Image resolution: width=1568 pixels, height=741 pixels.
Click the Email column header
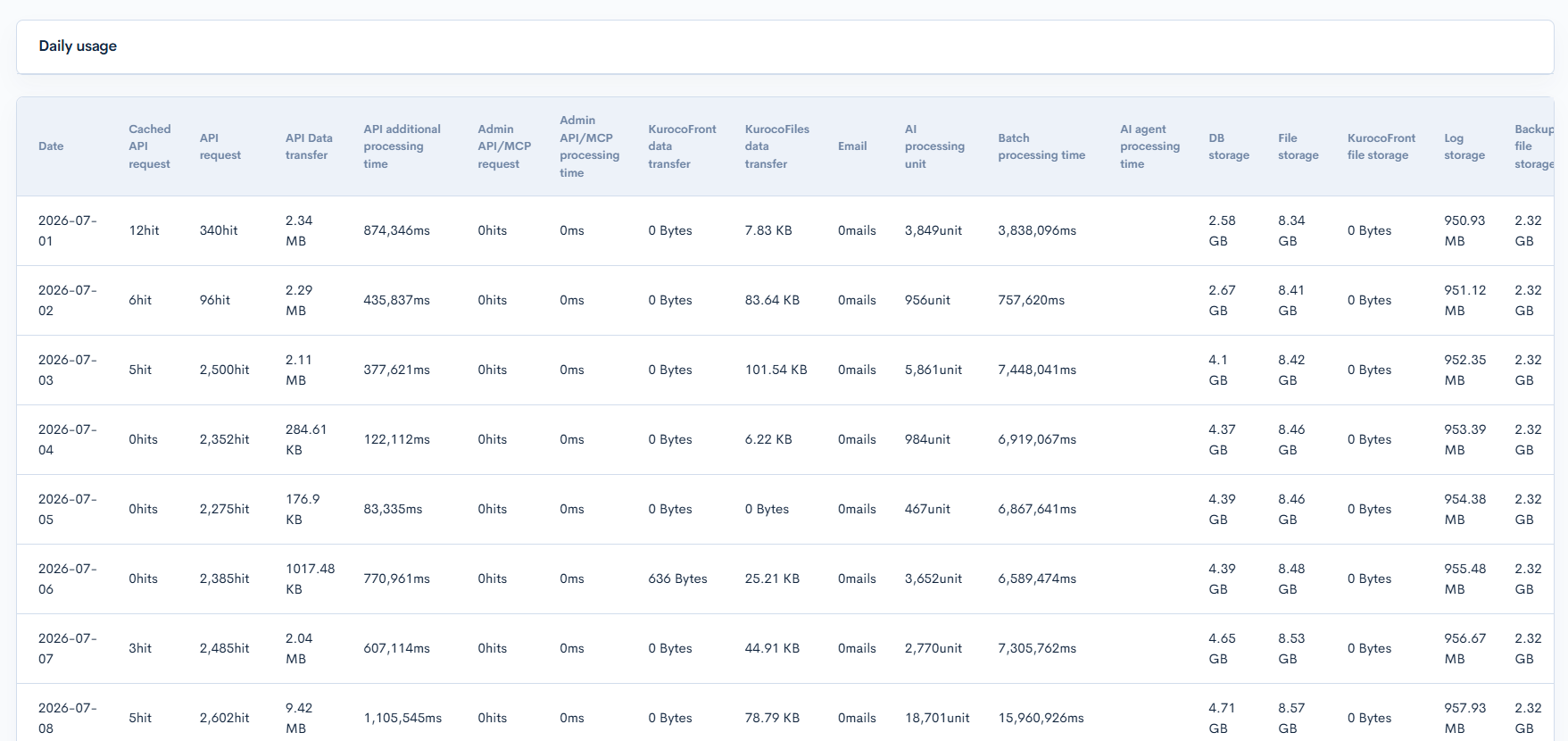coord(852,146)
